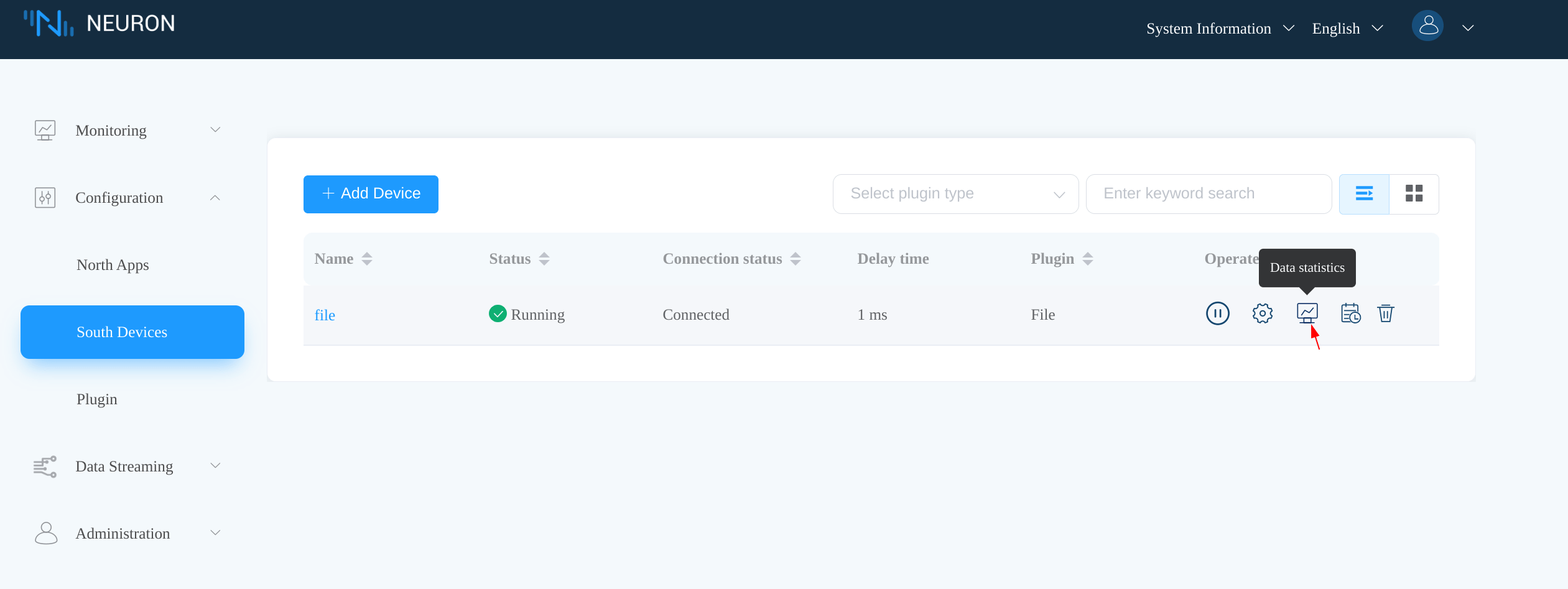Viewport: 1568px width, 589px height.
Task: Click the Administration person icon
Action: coord(45,532)
